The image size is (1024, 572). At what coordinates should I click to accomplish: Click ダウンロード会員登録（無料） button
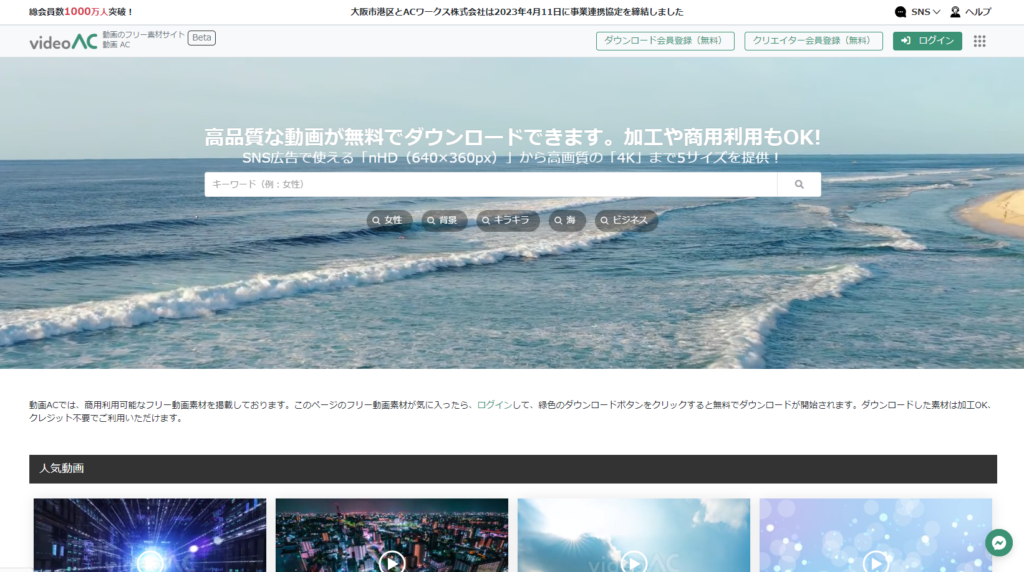[x=665, y=40]
